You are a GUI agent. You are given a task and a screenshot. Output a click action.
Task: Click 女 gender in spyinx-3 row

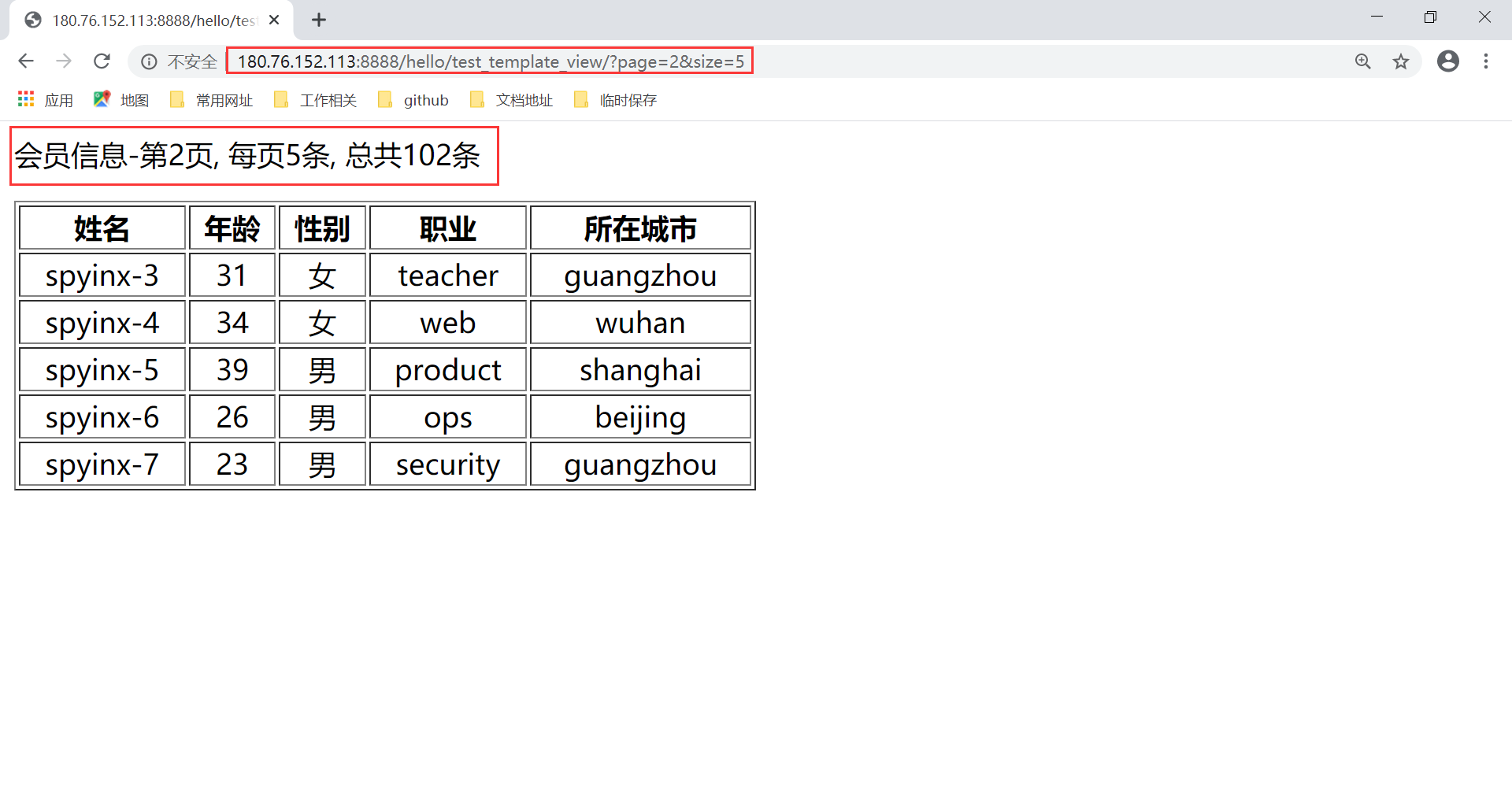point(322,276)
